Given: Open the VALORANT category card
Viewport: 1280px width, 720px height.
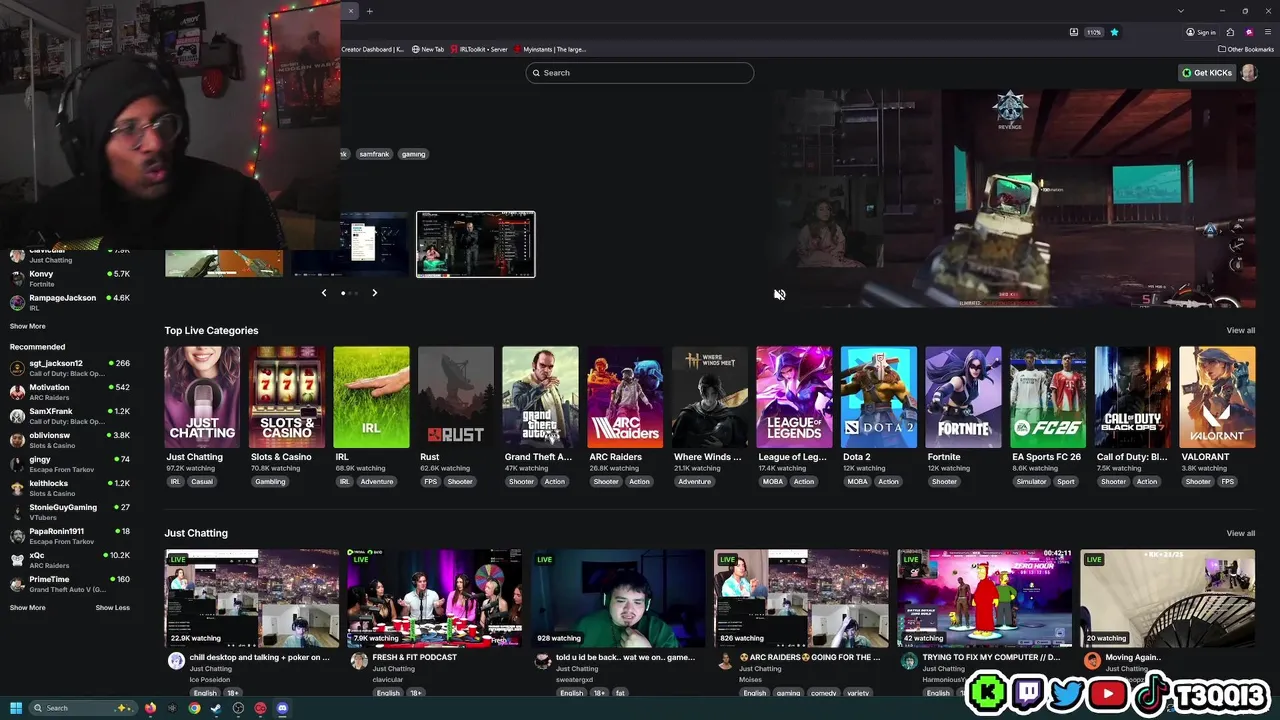Looking at the screenshot, I should click(1217, 397).
